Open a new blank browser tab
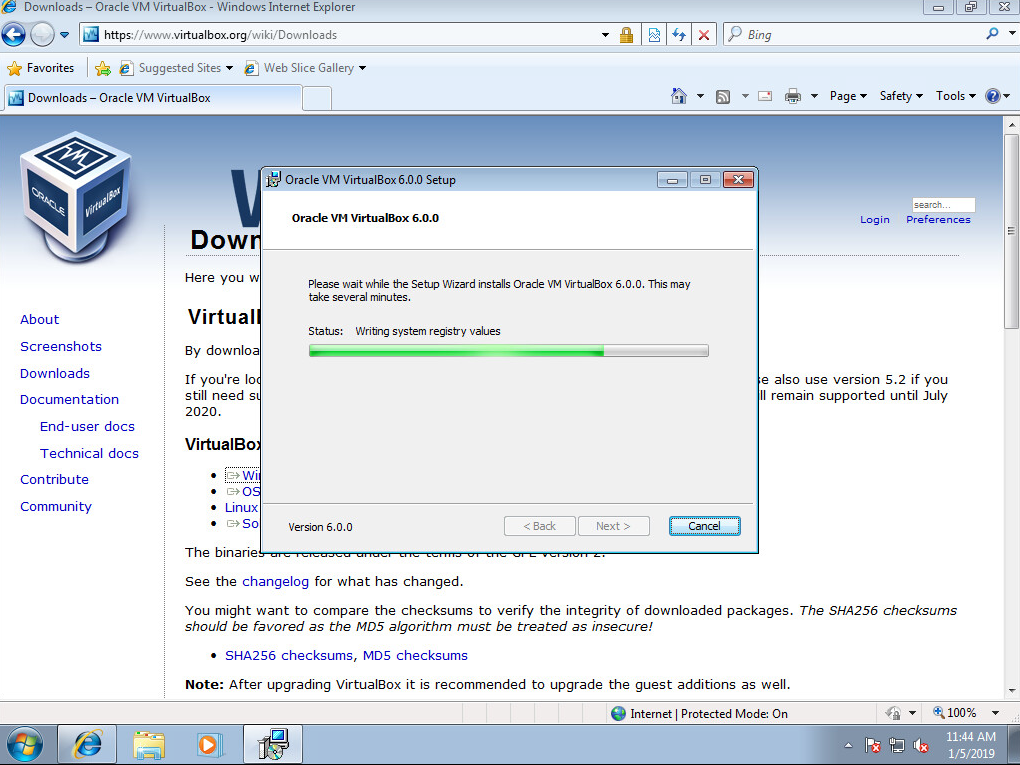This screenshot has width=1020, height=765. point(317,99)
